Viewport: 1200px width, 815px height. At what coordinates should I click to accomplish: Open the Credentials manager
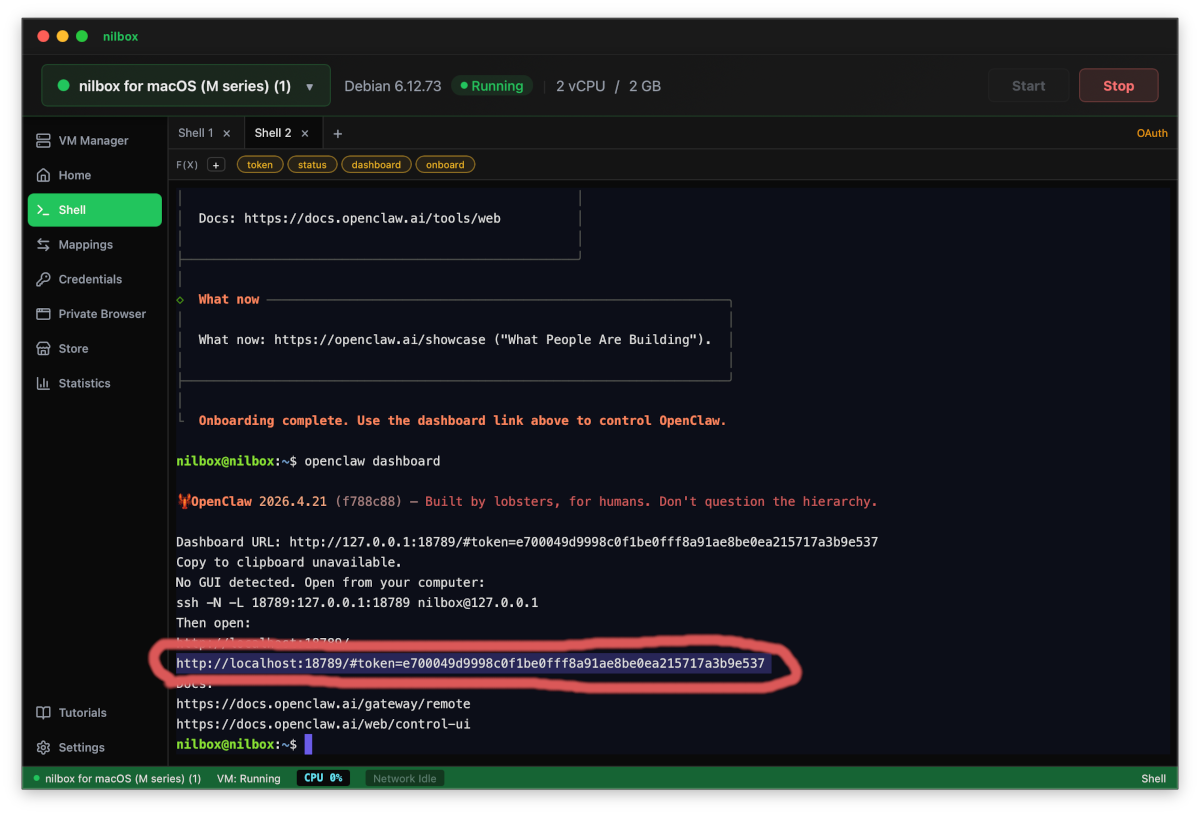(x=90, y=279)
